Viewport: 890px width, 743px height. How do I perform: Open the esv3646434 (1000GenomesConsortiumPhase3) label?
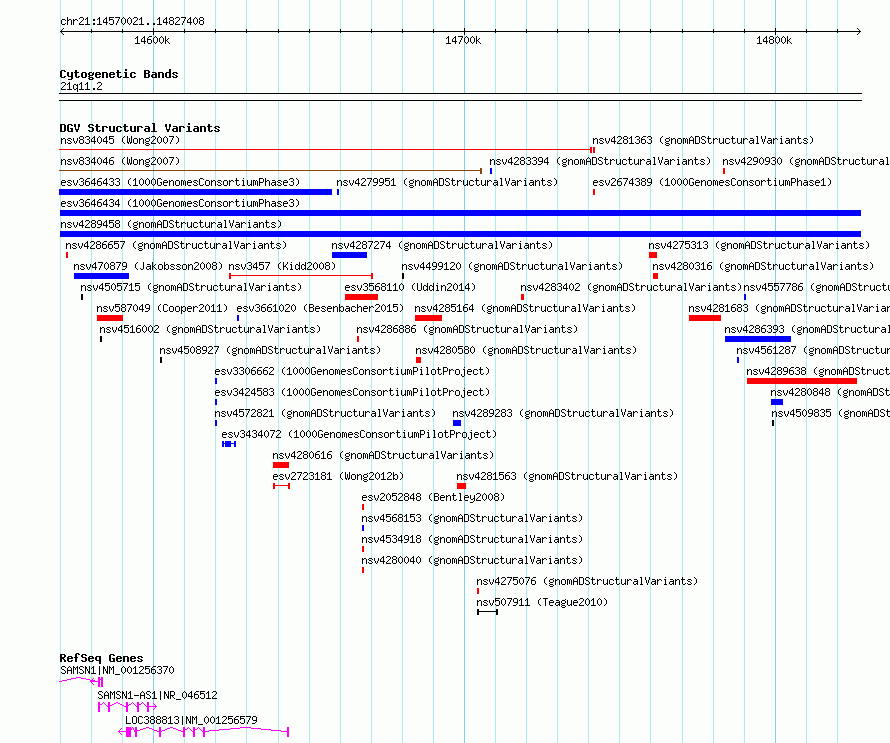coord(180,203)
